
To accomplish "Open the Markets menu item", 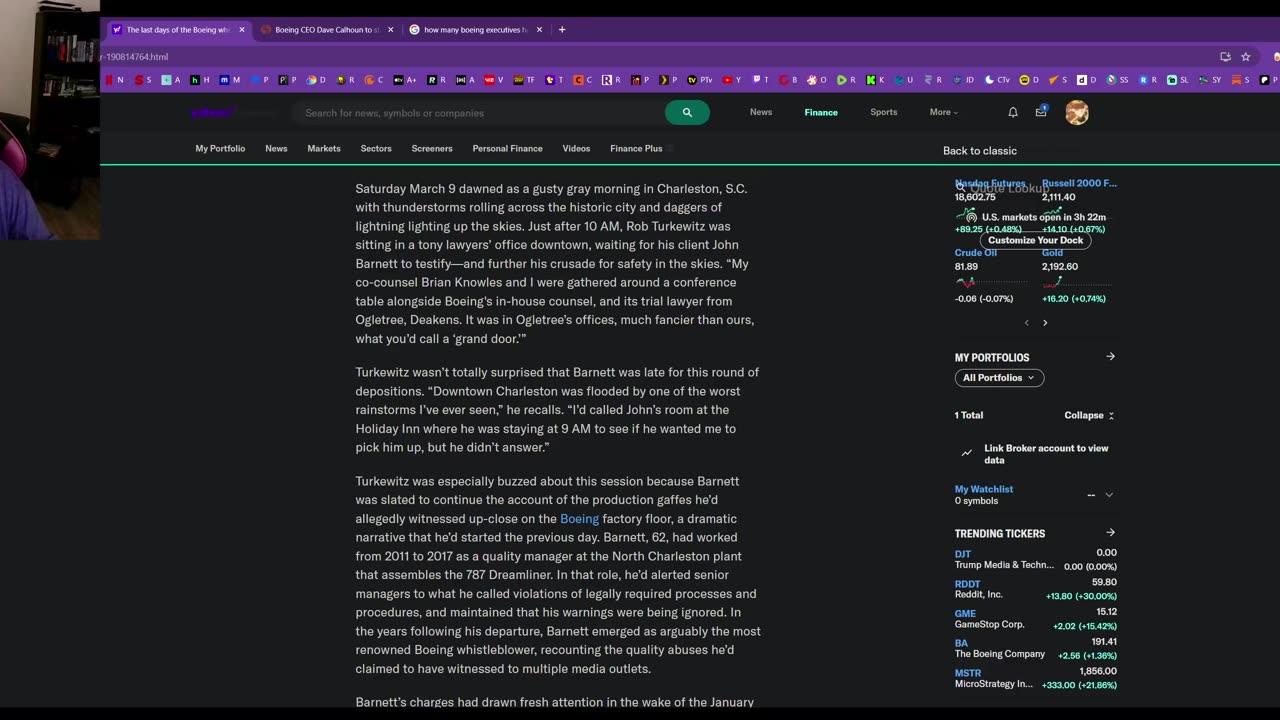I will coord(324,148).
